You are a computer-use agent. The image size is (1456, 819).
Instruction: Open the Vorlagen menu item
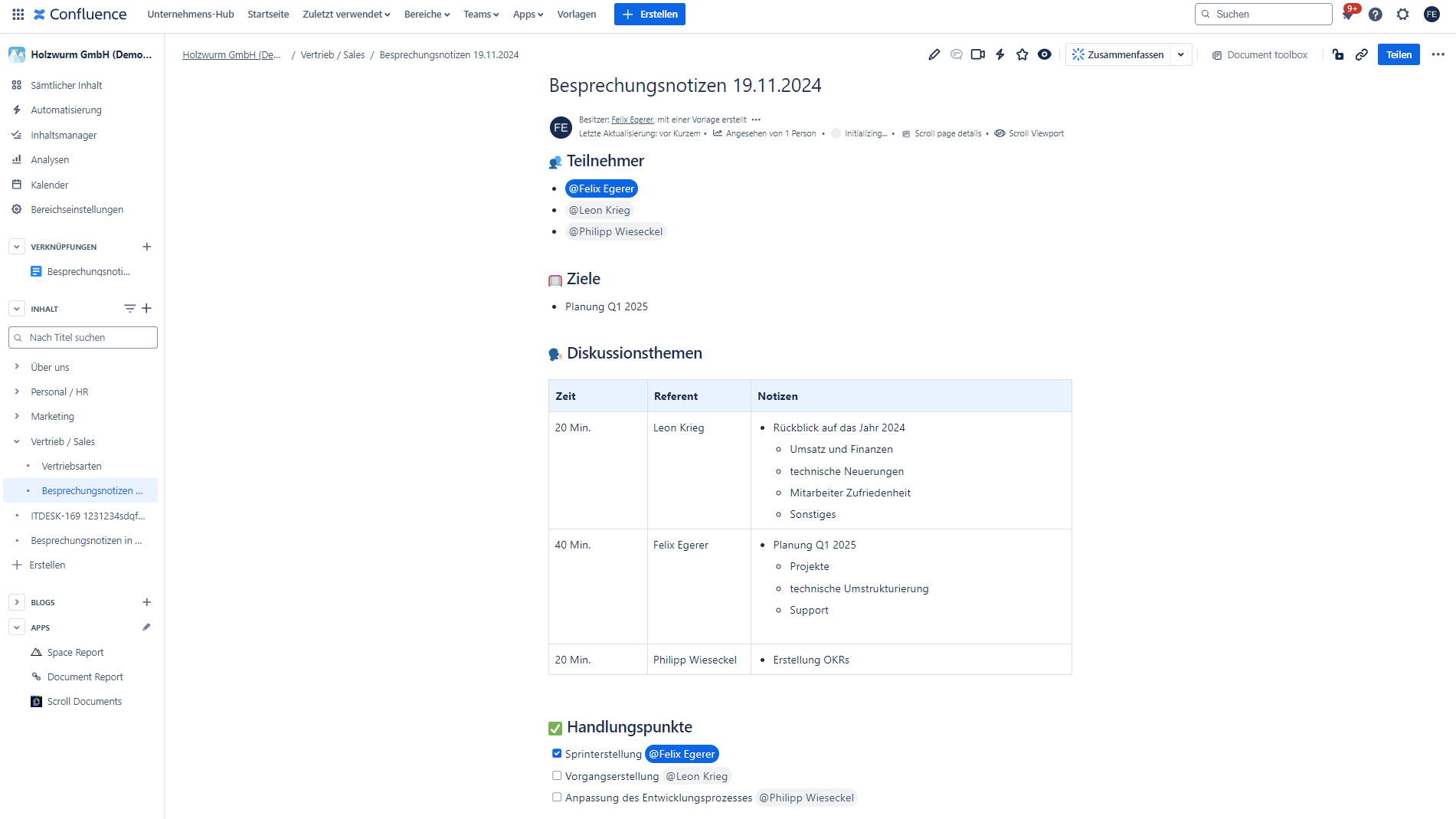click(x=577, y=14)
